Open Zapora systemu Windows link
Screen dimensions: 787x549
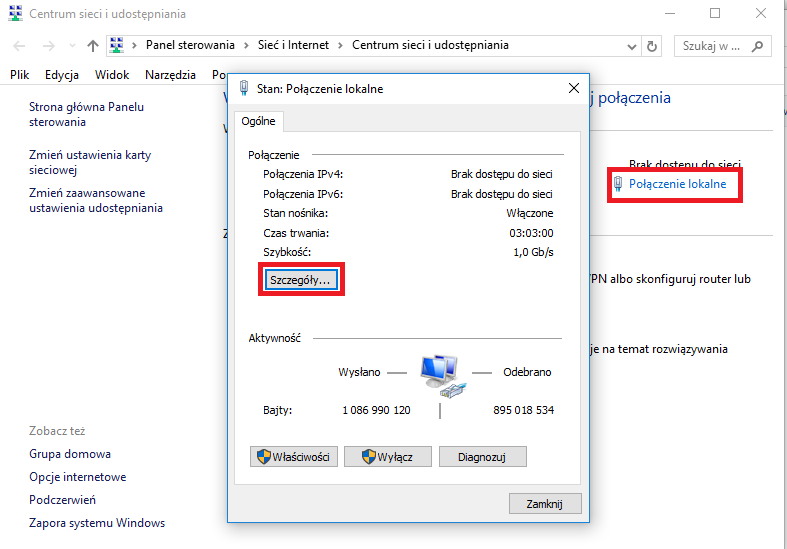click(x=97, y=523)
